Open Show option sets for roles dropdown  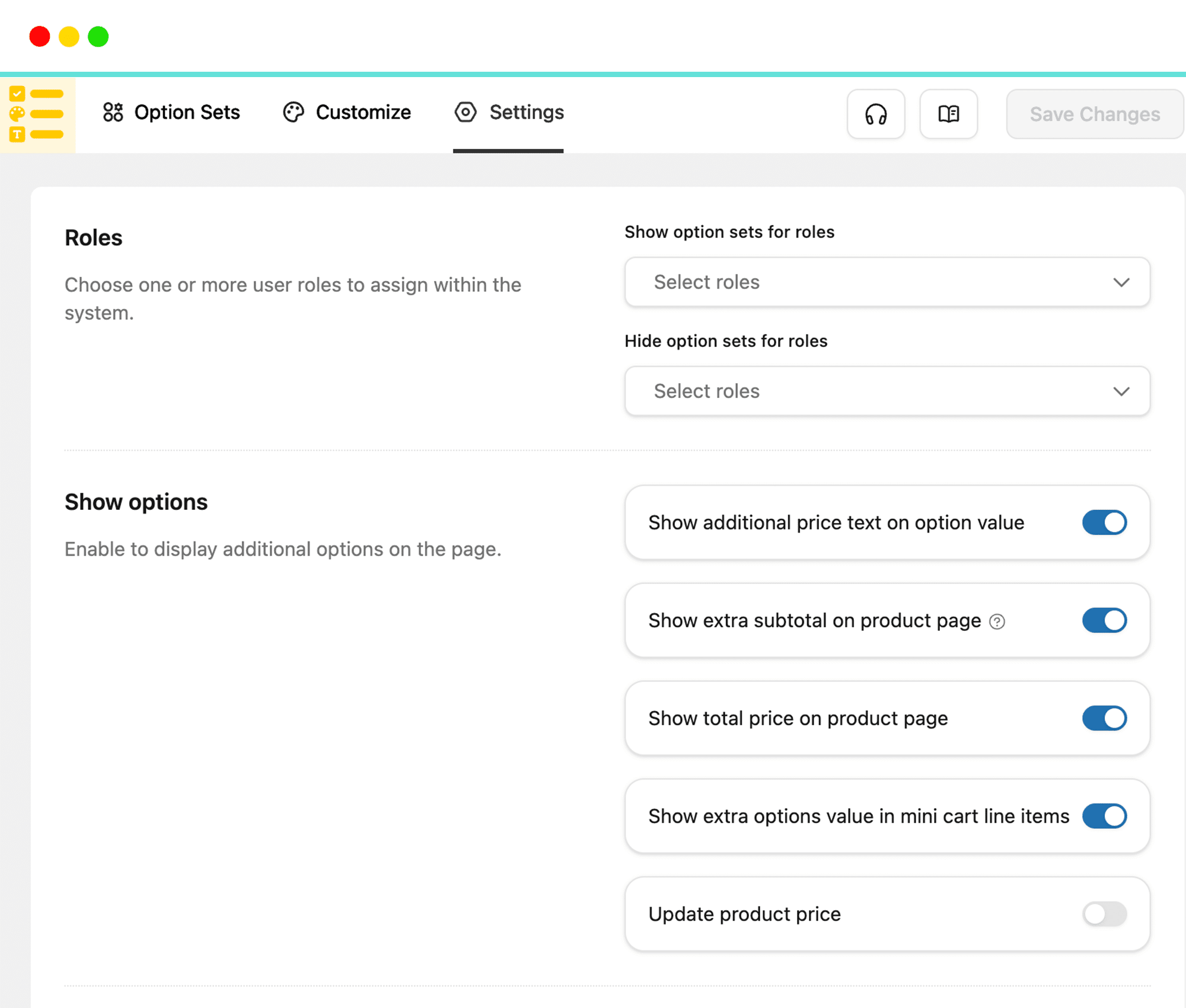887,282
